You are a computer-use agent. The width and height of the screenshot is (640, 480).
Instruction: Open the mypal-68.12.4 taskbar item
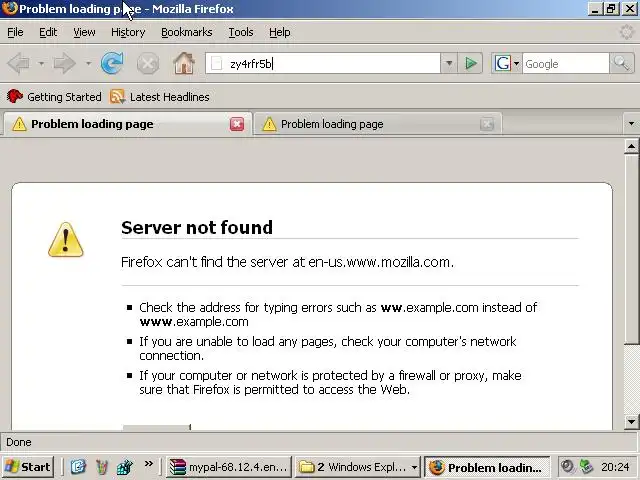229,467
